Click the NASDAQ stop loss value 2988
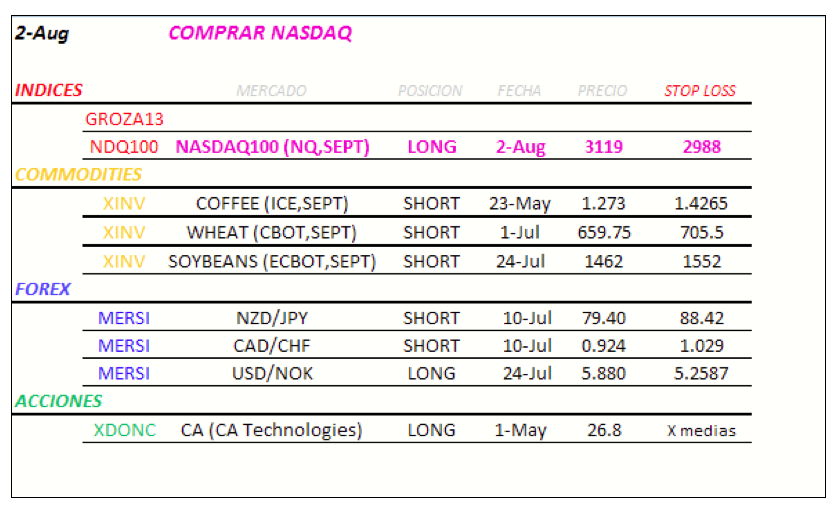Viewport: 837px width, 506px height. click(x=702, y=147)
